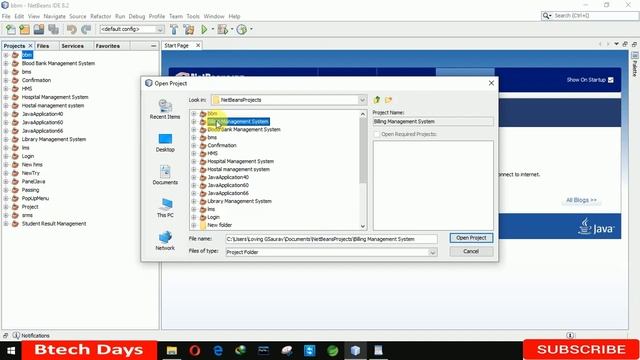Open the Notifications icon in status bar
Viewport: 640px width, 360px height.
(x=16, y=336)
